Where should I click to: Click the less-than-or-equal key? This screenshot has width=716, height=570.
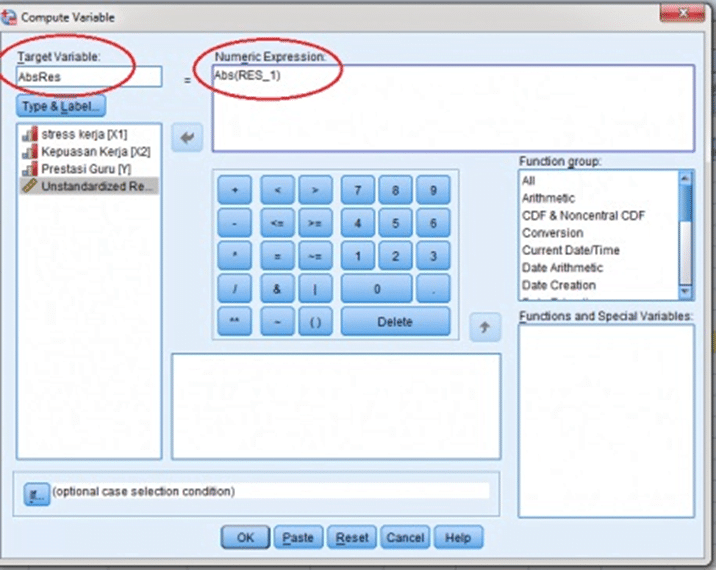277,223
